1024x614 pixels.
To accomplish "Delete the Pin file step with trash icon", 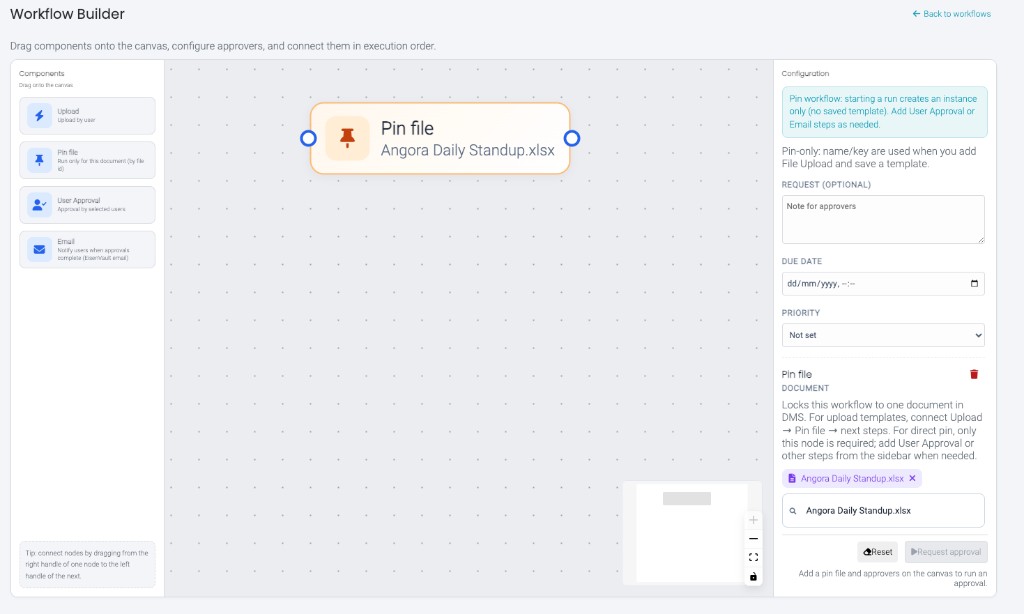I will [974, 374].
